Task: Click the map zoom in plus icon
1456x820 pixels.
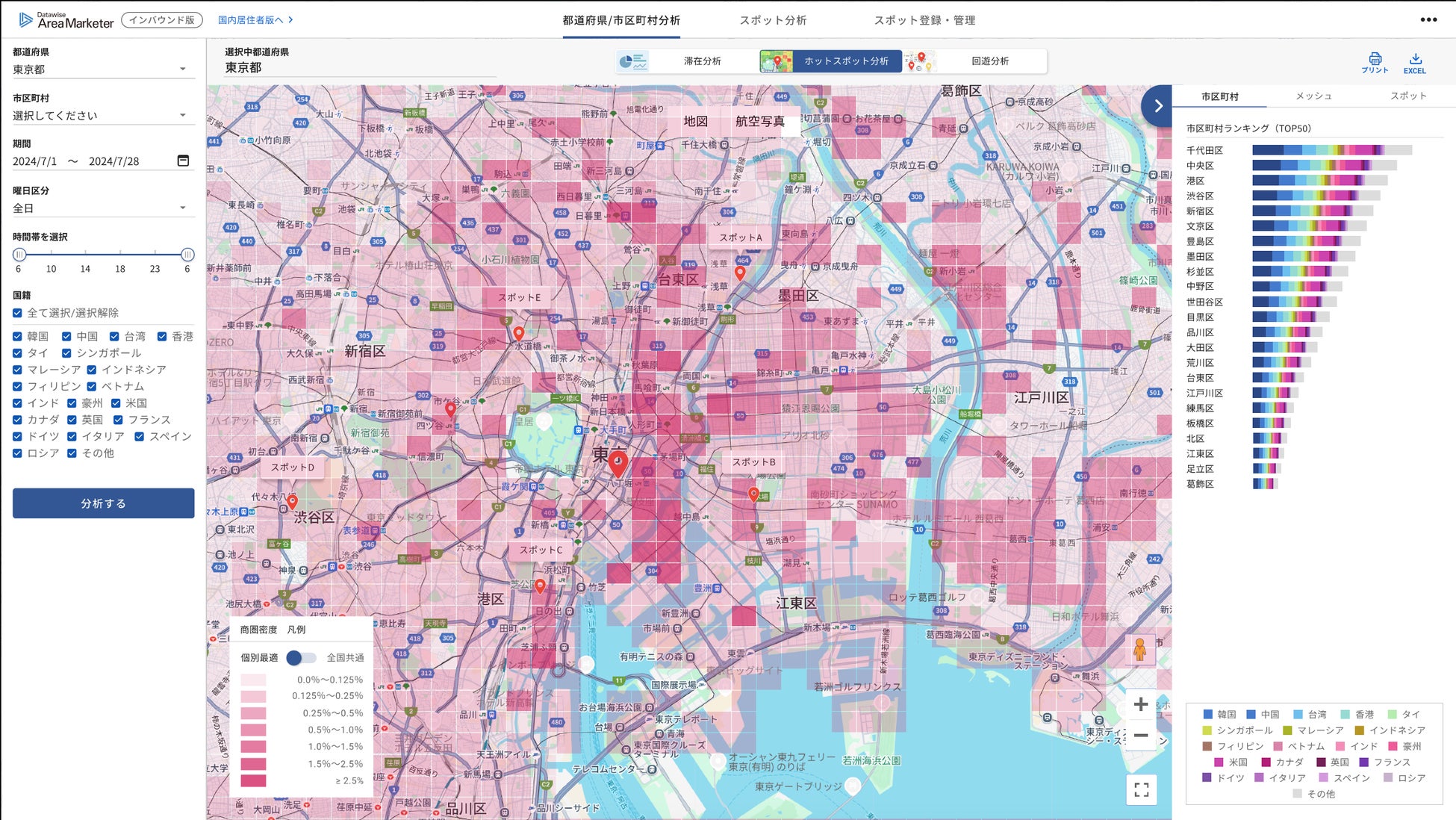Action: [1140, 704]
